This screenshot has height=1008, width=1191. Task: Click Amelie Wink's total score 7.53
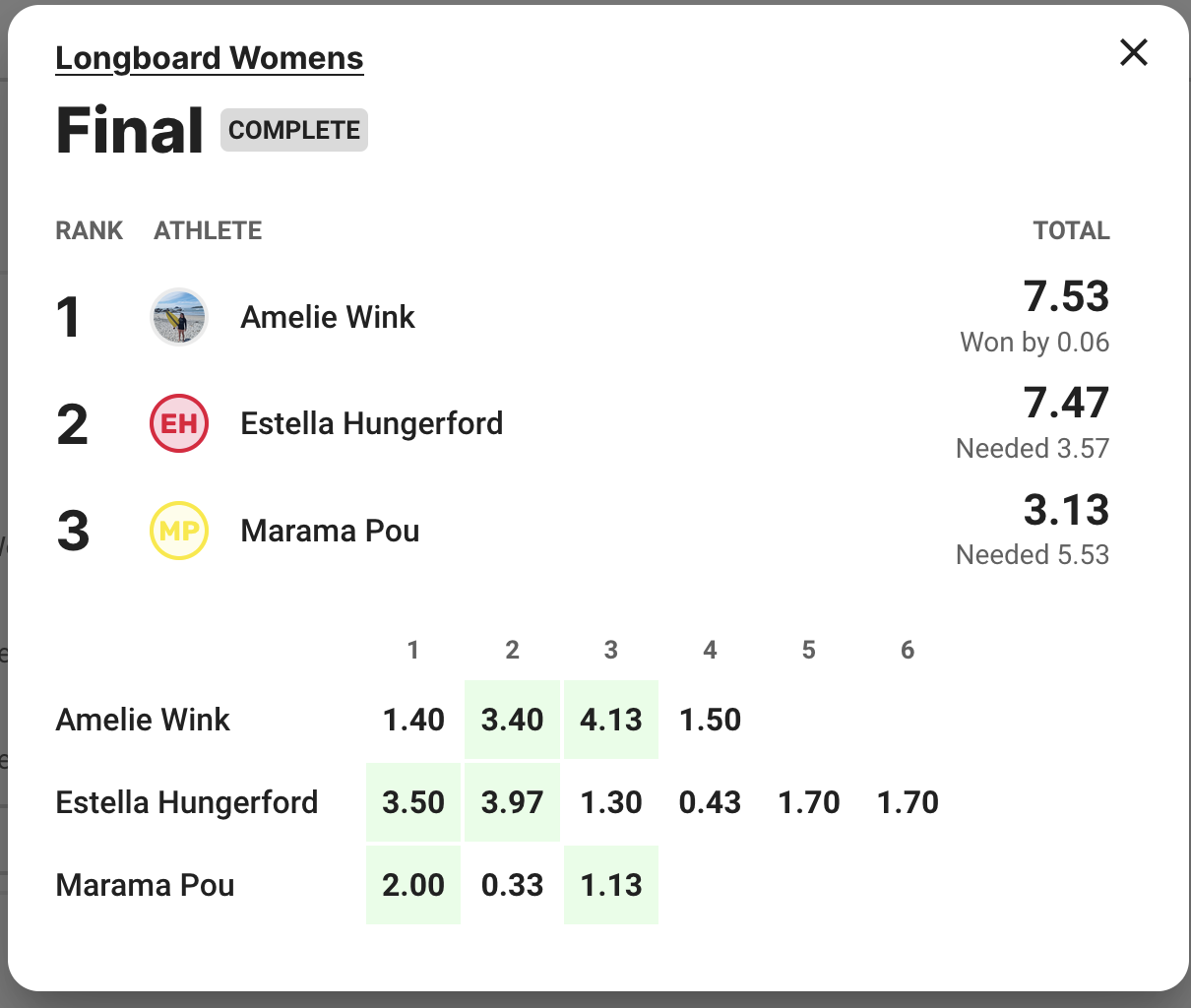click(1066, 296)
